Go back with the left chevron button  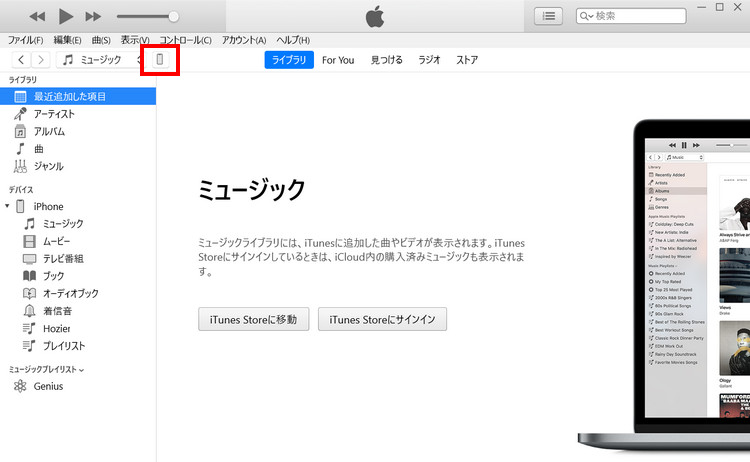click(21, 60)
